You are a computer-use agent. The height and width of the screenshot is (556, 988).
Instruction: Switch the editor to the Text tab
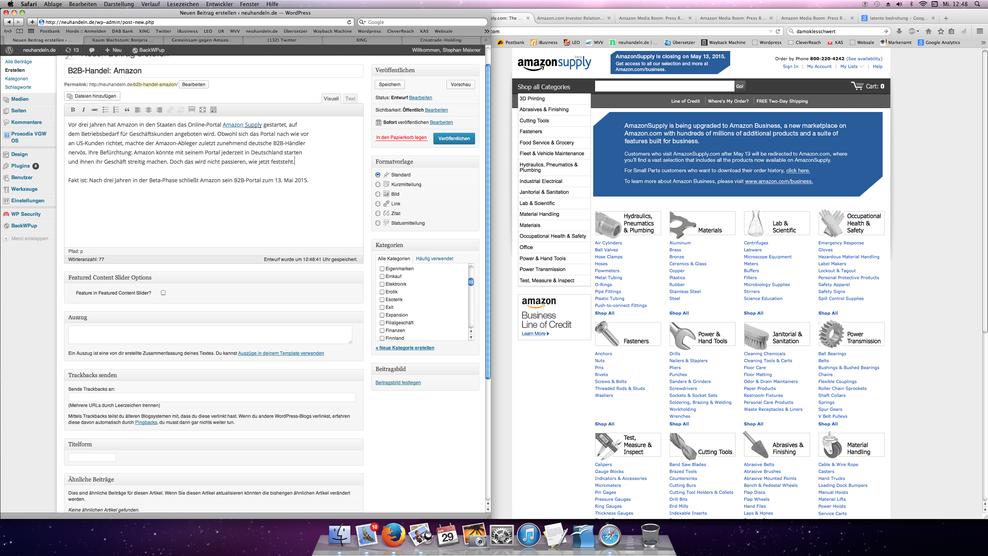350,98
